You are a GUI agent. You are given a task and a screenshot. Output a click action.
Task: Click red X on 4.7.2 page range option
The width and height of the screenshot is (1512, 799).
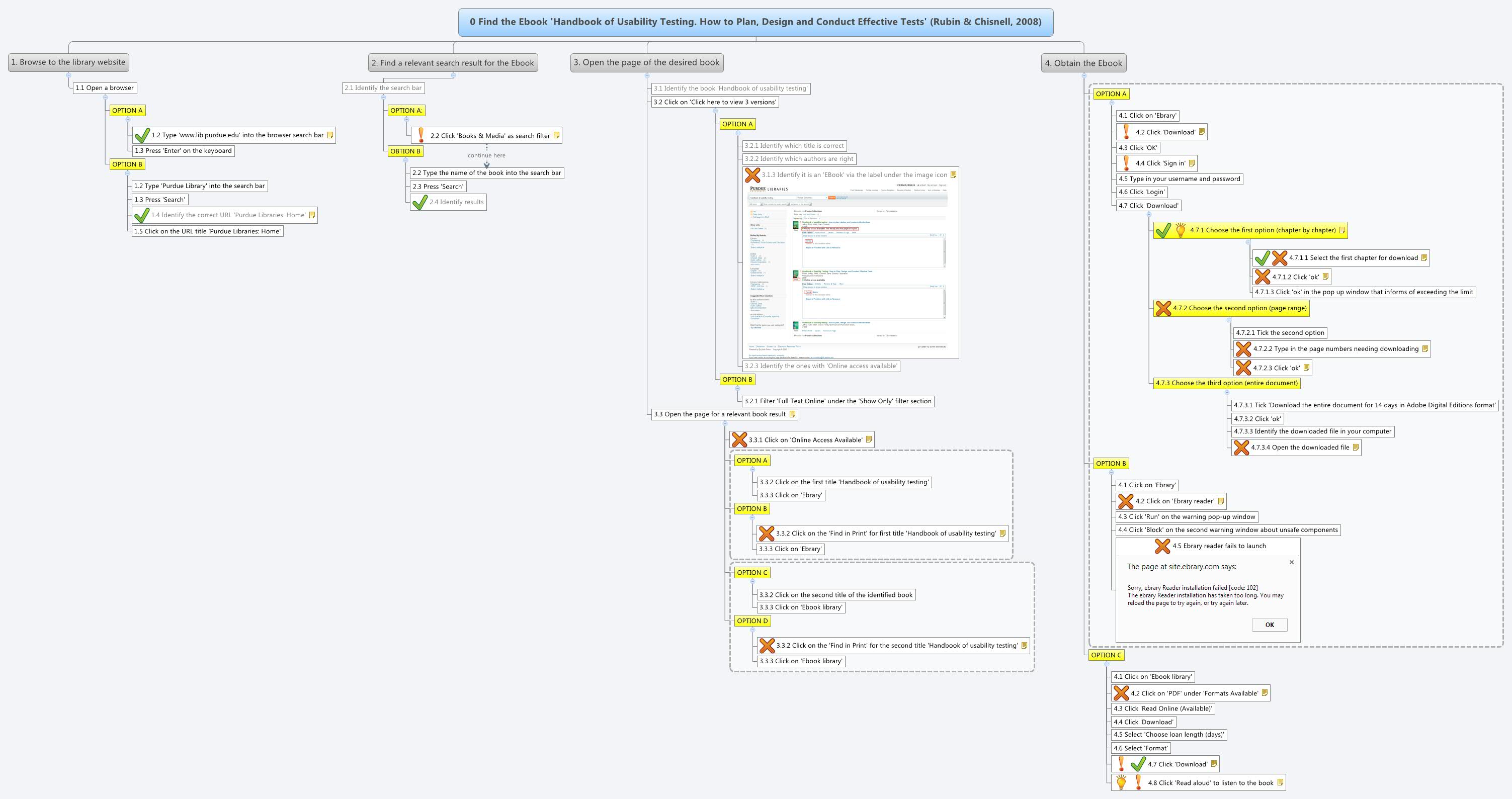1163,308
